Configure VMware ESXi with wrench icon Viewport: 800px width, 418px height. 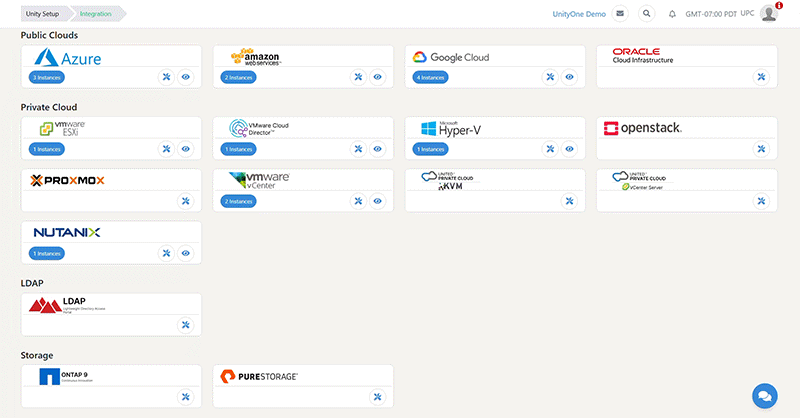coord(166,149)
